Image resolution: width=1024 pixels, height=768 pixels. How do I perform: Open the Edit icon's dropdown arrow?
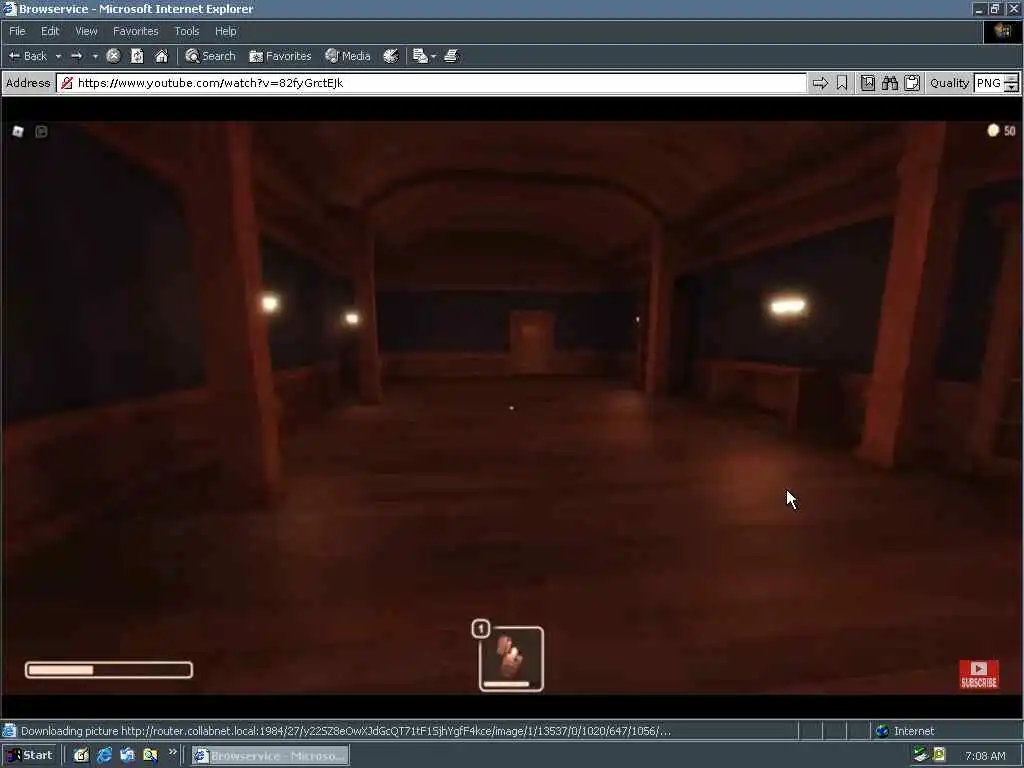433,56
